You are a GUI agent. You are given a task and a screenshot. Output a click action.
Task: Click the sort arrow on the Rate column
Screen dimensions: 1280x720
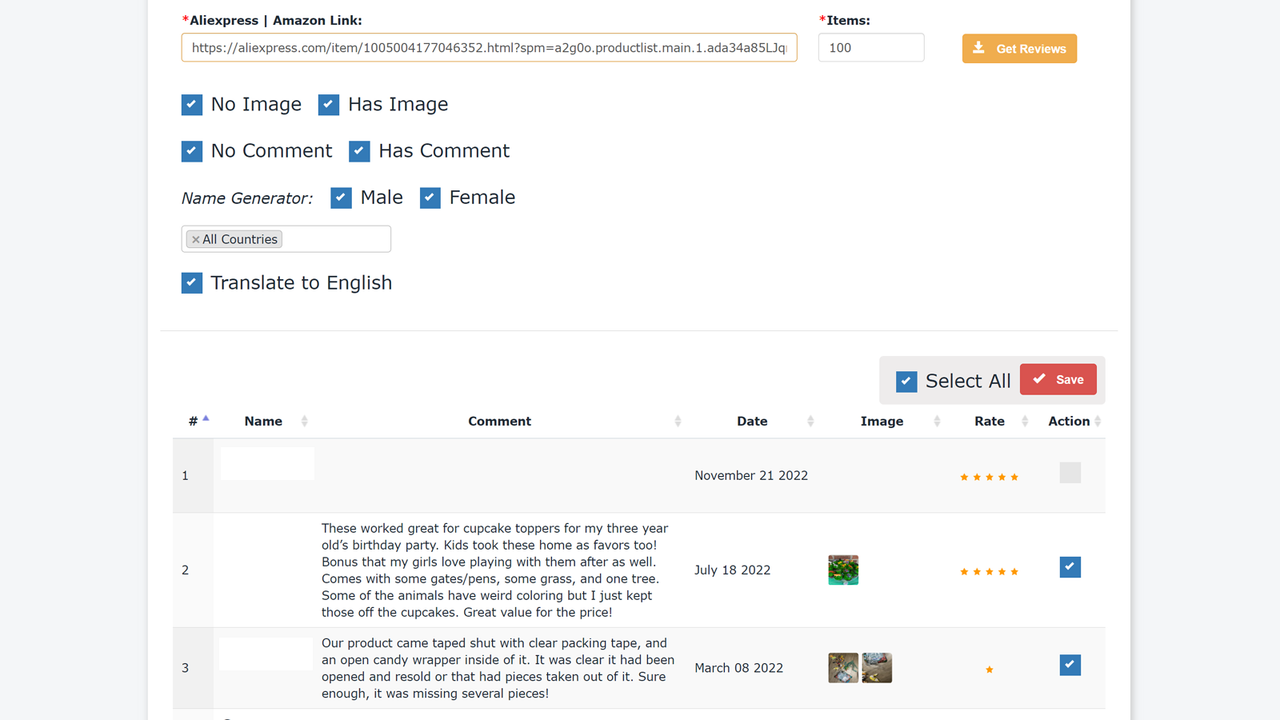1027,421
